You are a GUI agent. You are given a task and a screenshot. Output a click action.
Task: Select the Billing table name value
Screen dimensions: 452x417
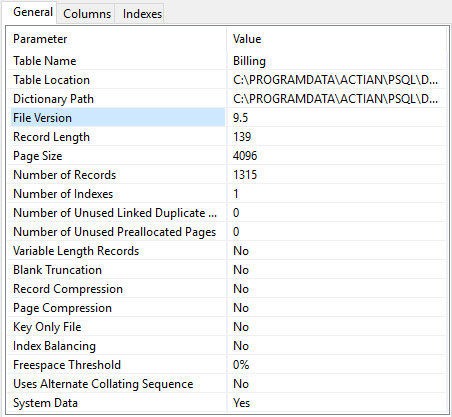tap(249, 61)
